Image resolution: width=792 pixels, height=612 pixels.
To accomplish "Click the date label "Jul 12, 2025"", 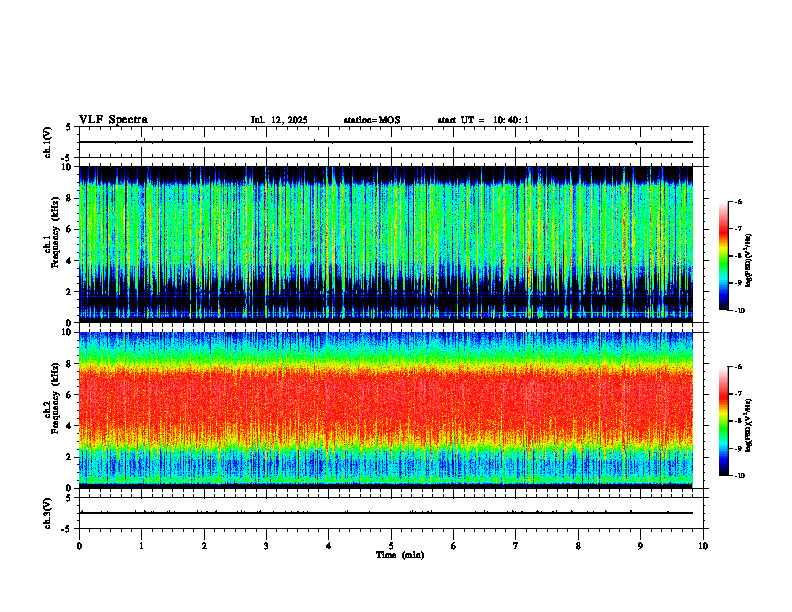I will click(x=279, y=120).
